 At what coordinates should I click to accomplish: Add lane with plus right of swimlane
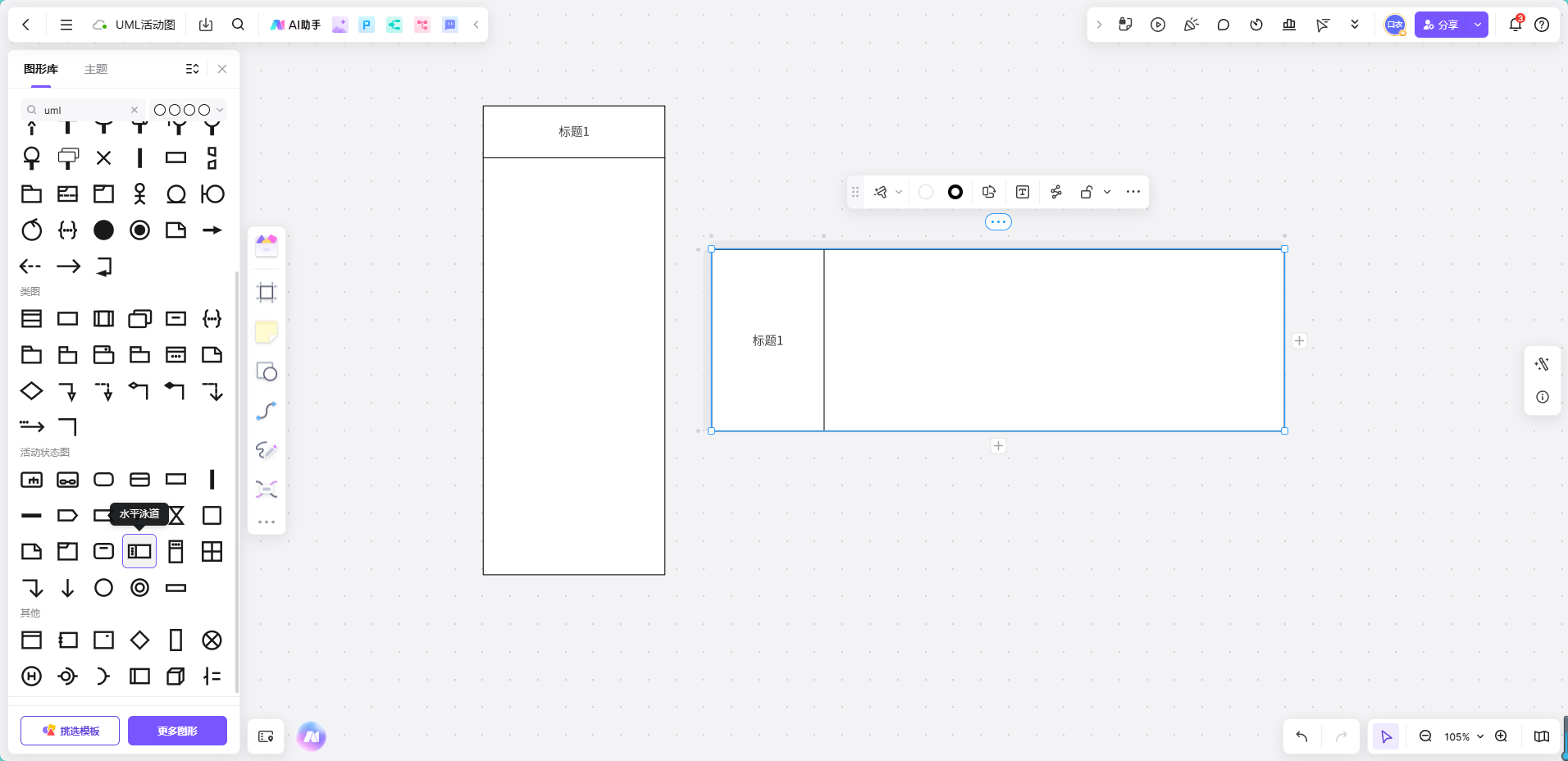coord(1299,340)
